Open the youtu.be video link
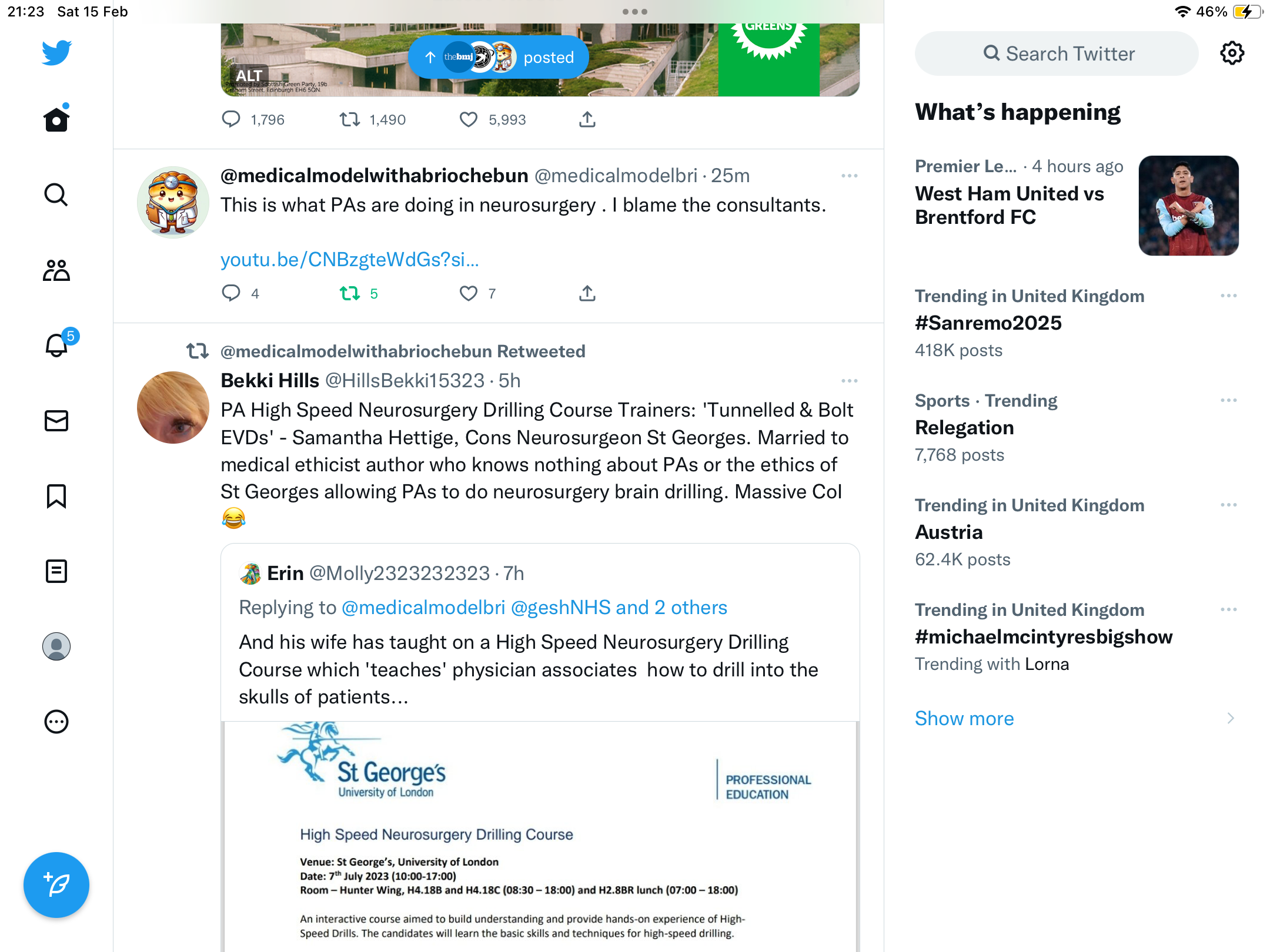Image resolution: width=1270 pixels, height=952 pixels. pos(350,259)
